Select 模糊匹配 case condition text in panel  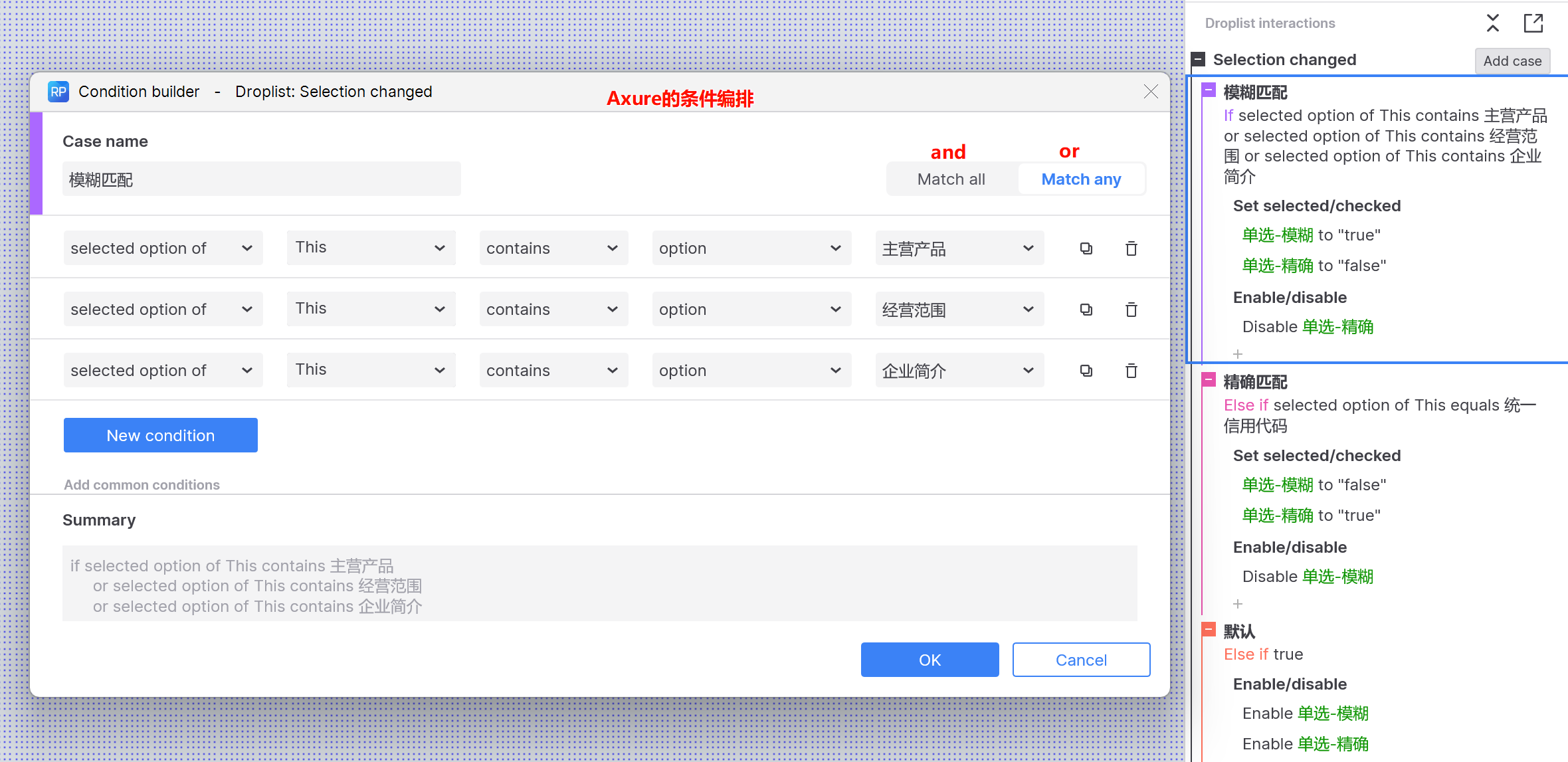[1385, 146]
